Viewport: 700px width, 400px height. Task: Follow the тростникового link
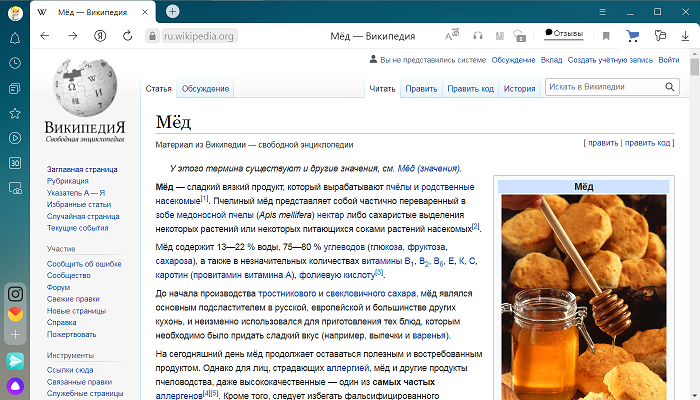pos(287,293)
